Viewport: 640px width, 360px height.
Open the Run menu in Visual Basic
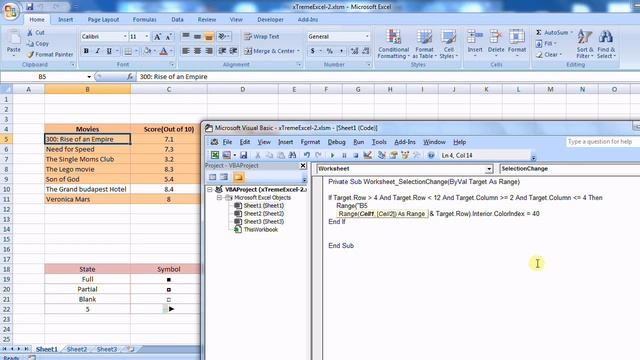pyautogui.click(x=358, y=142)
